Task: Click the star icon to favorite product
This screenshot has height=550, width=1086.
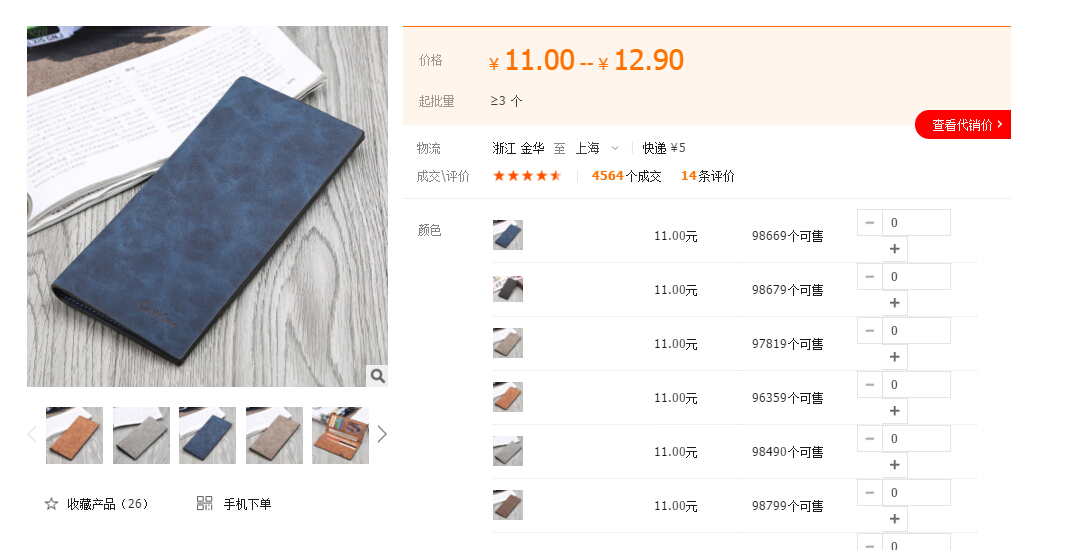Action: point(51,504)
